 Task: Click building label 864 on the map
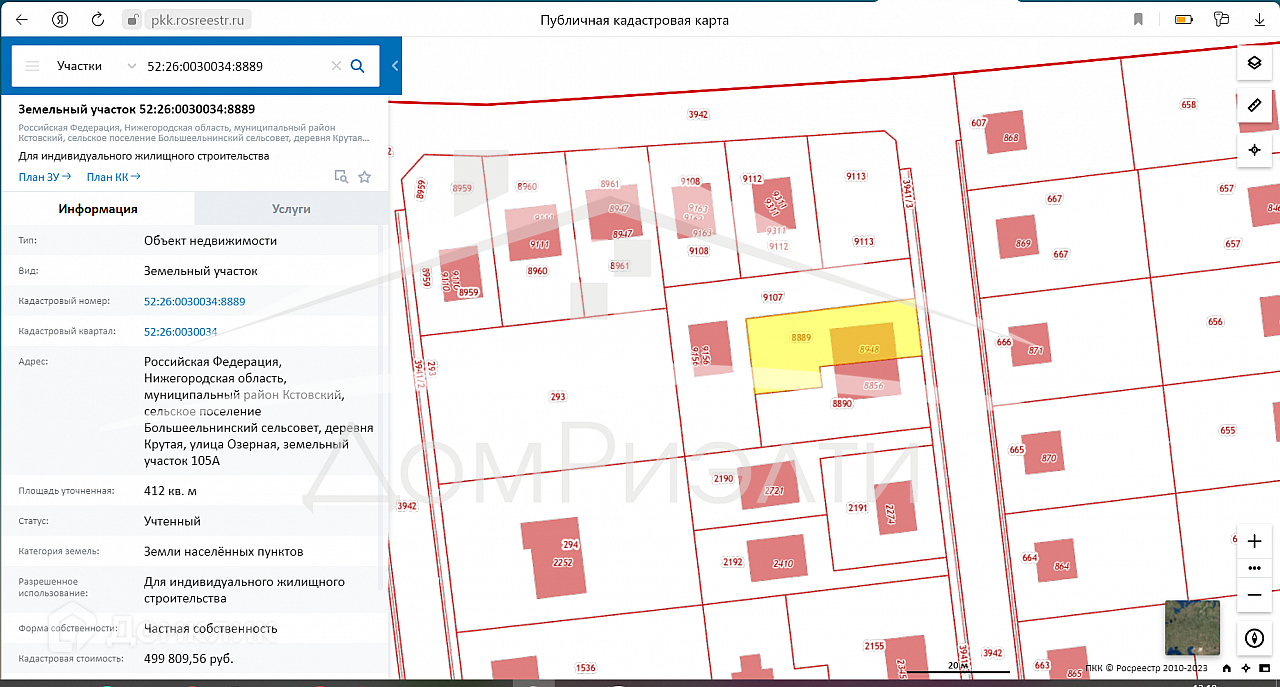[1061, 567]
